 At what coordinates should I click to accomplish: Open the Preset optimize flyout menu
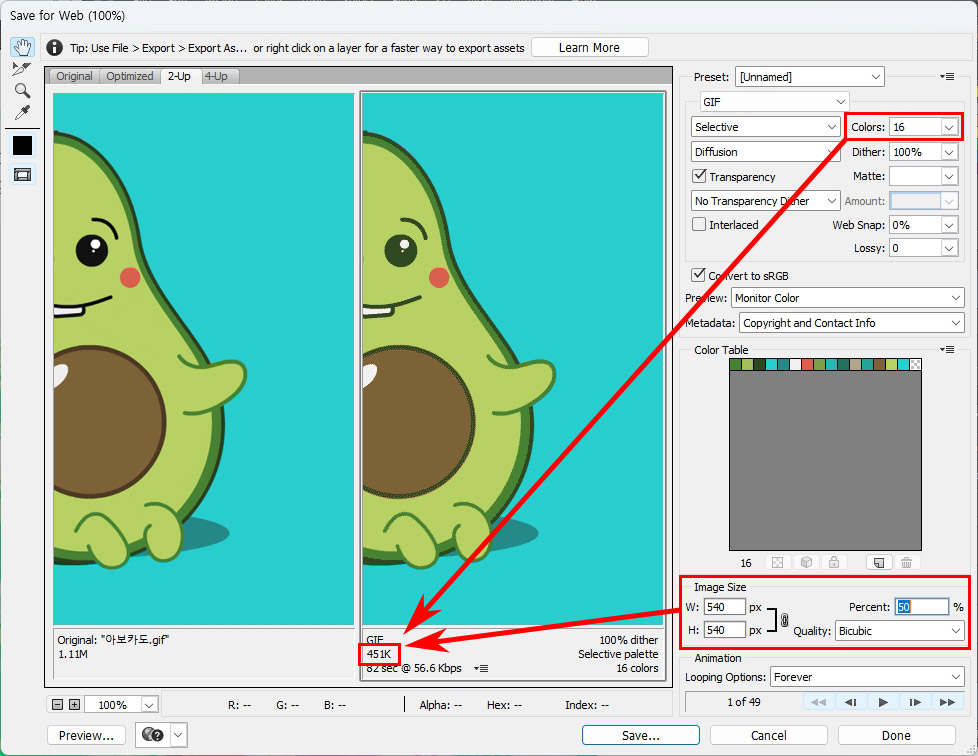tap(947, 77)
